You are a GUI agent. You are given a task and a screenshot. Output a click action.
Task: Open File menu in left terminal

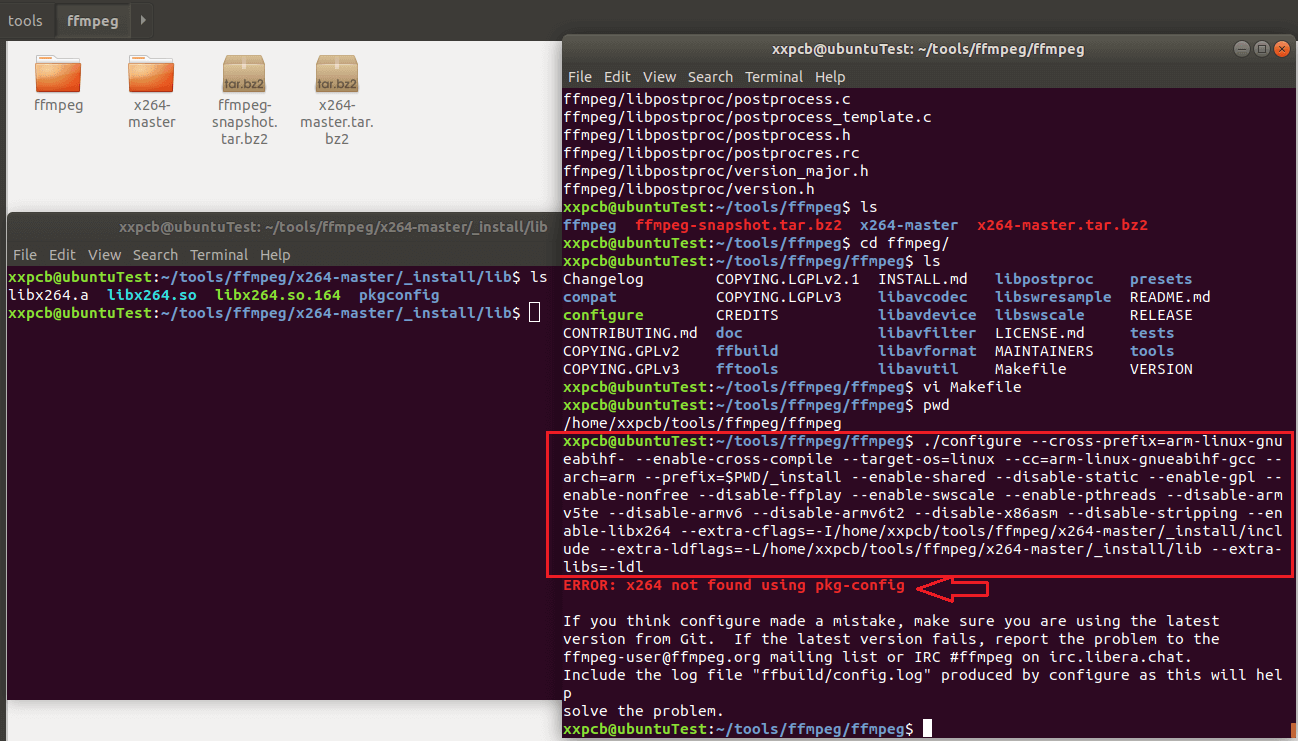[25, 255]
